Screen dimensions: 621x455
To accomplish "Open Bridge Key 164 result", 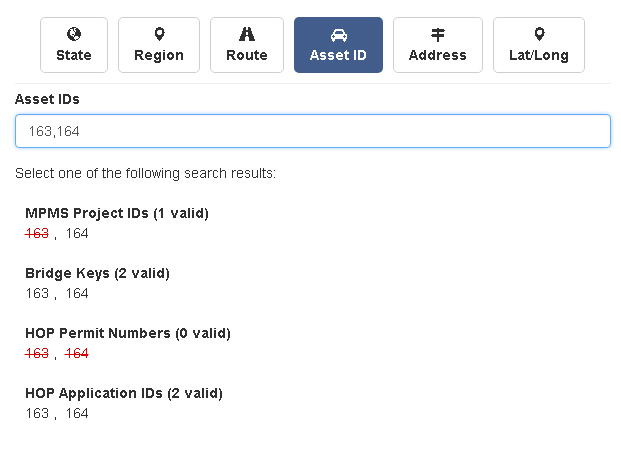I will tap(77, 293).
